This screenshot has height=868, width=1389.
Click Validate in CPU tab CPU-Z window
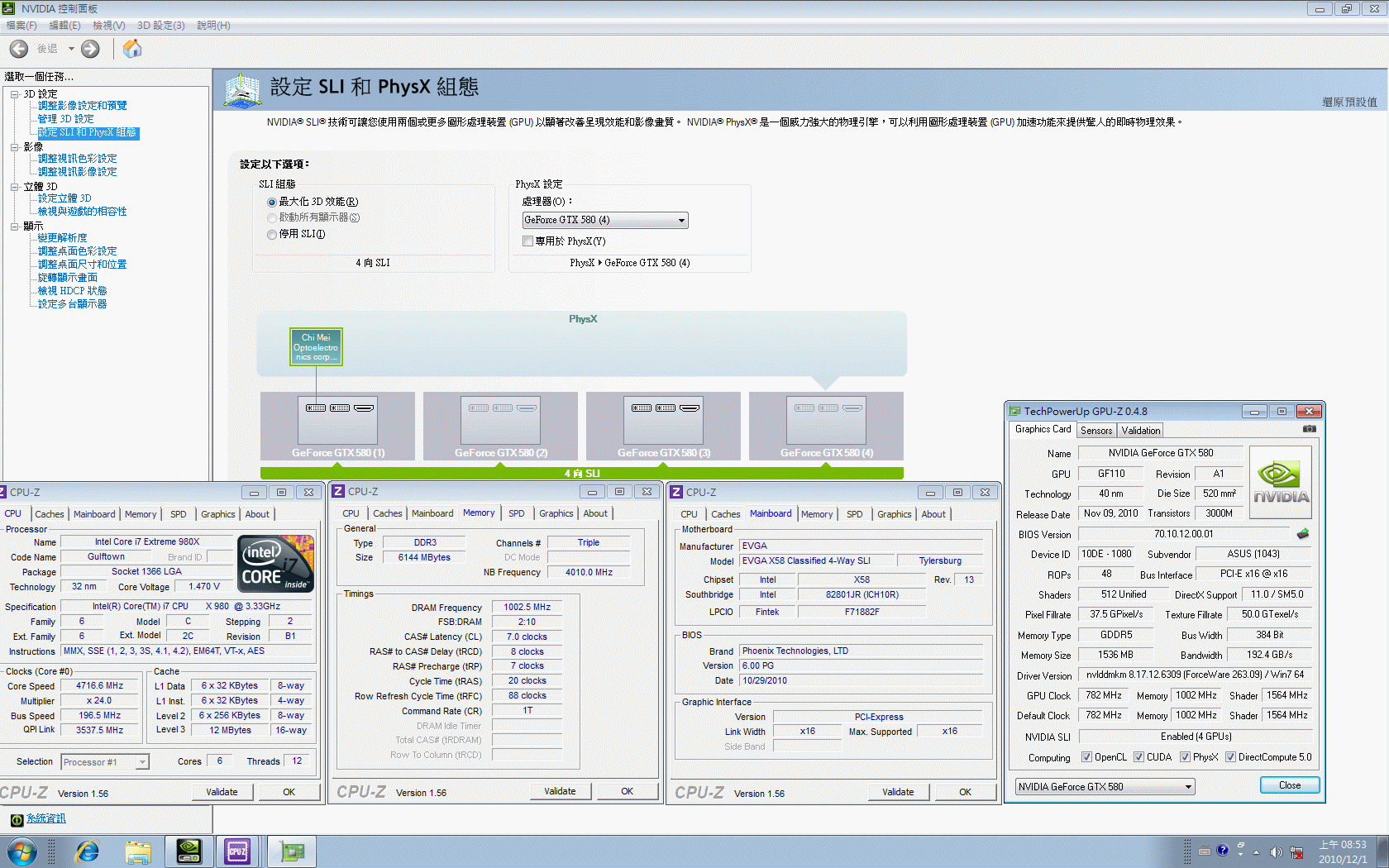222,792
